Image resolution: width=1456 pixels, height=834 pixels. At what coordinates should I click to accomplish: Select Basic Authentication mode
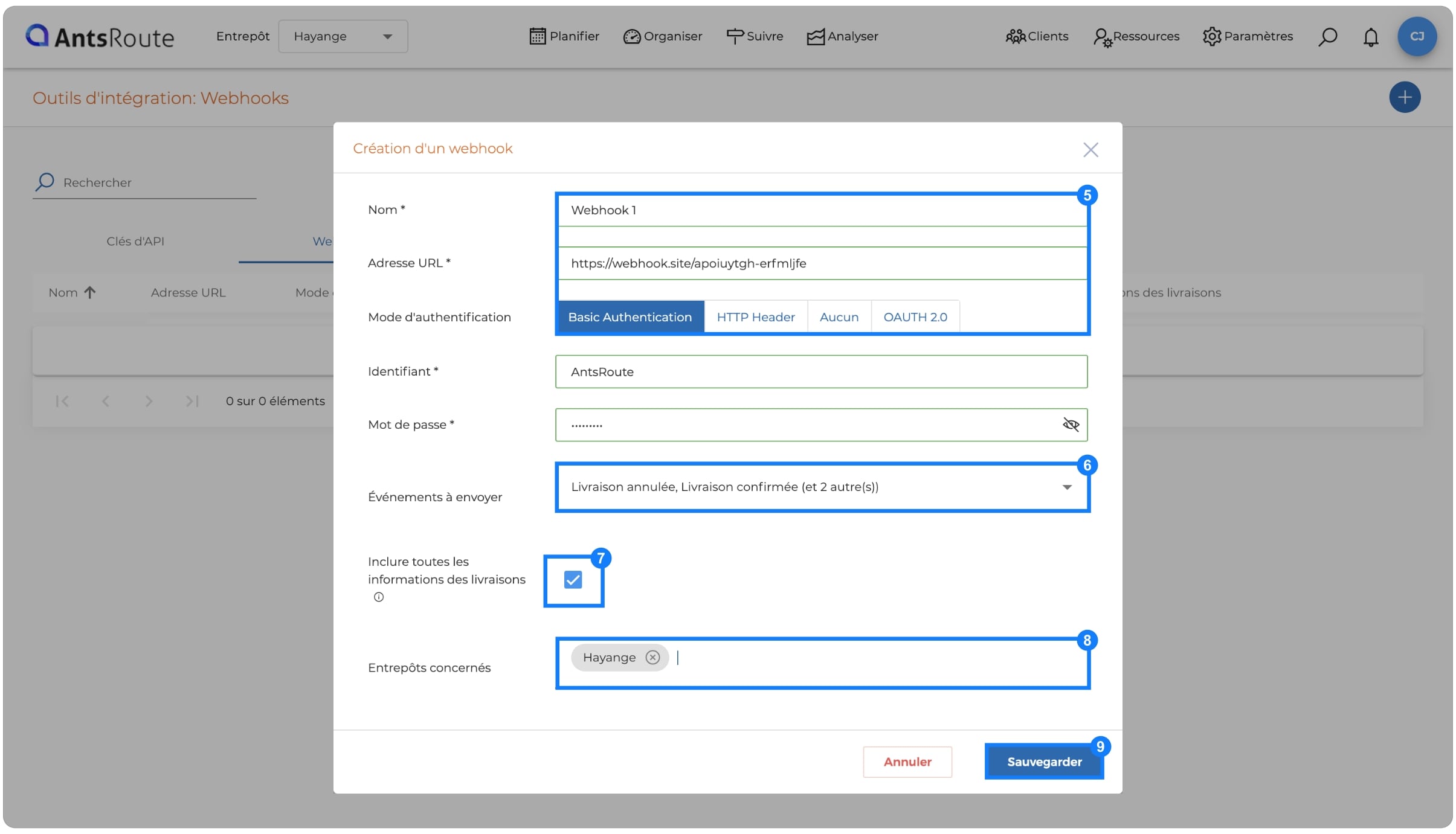coord(630,317)
